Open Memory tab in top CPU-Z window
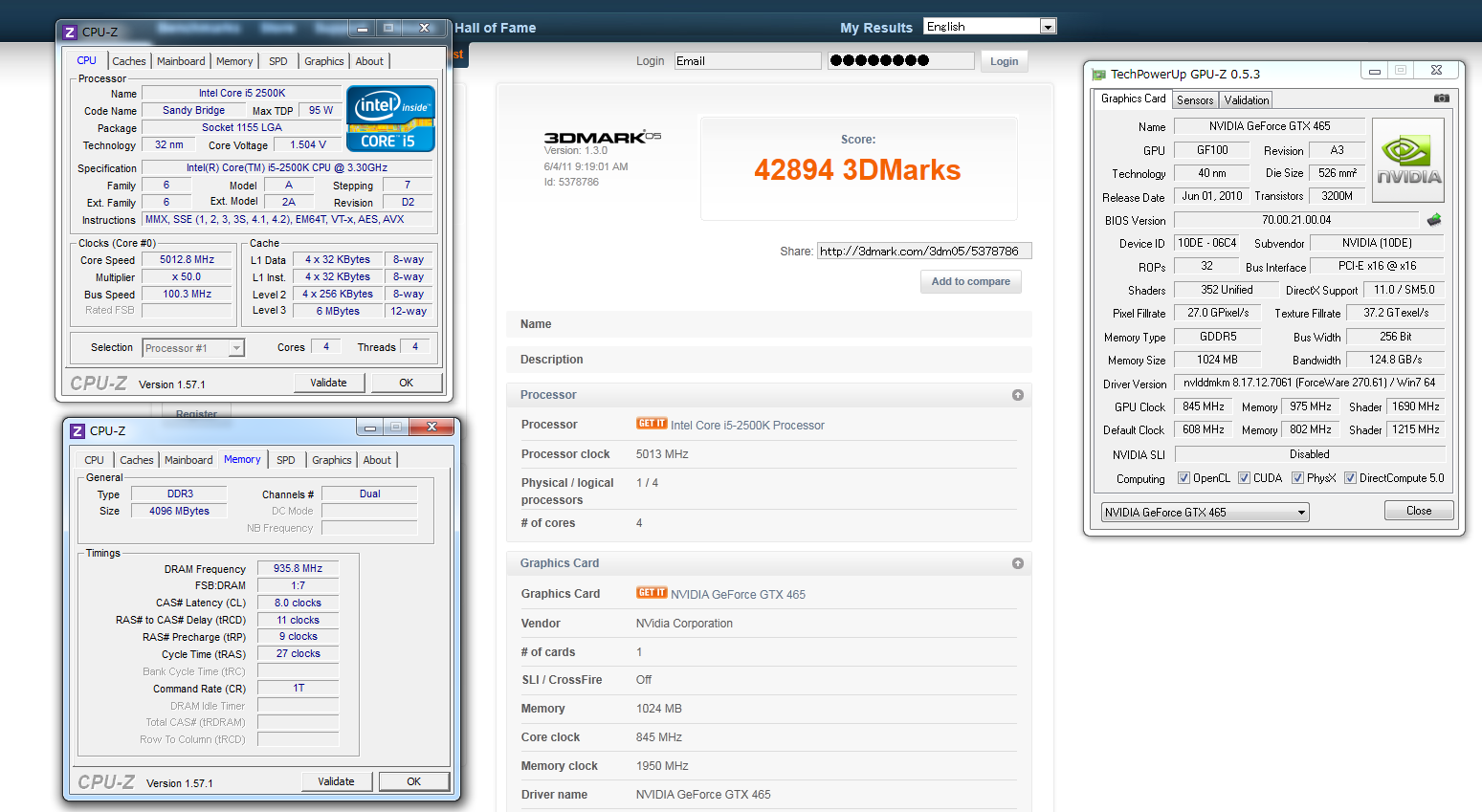The image size is (1482, 812). [234, 61]
